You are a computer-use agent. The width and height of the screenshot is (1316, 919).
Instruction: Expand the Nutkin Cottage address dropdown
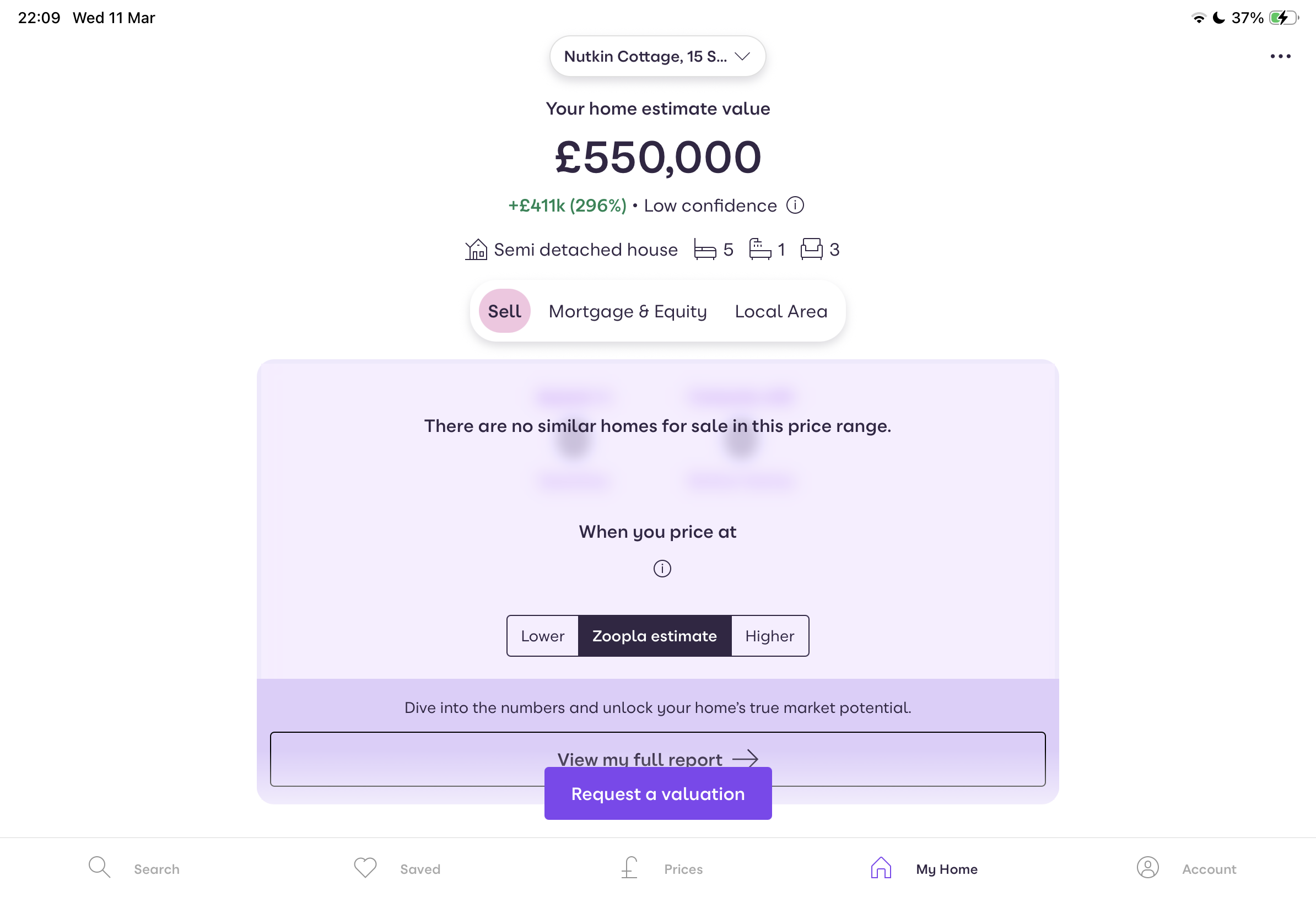(657, 56)
